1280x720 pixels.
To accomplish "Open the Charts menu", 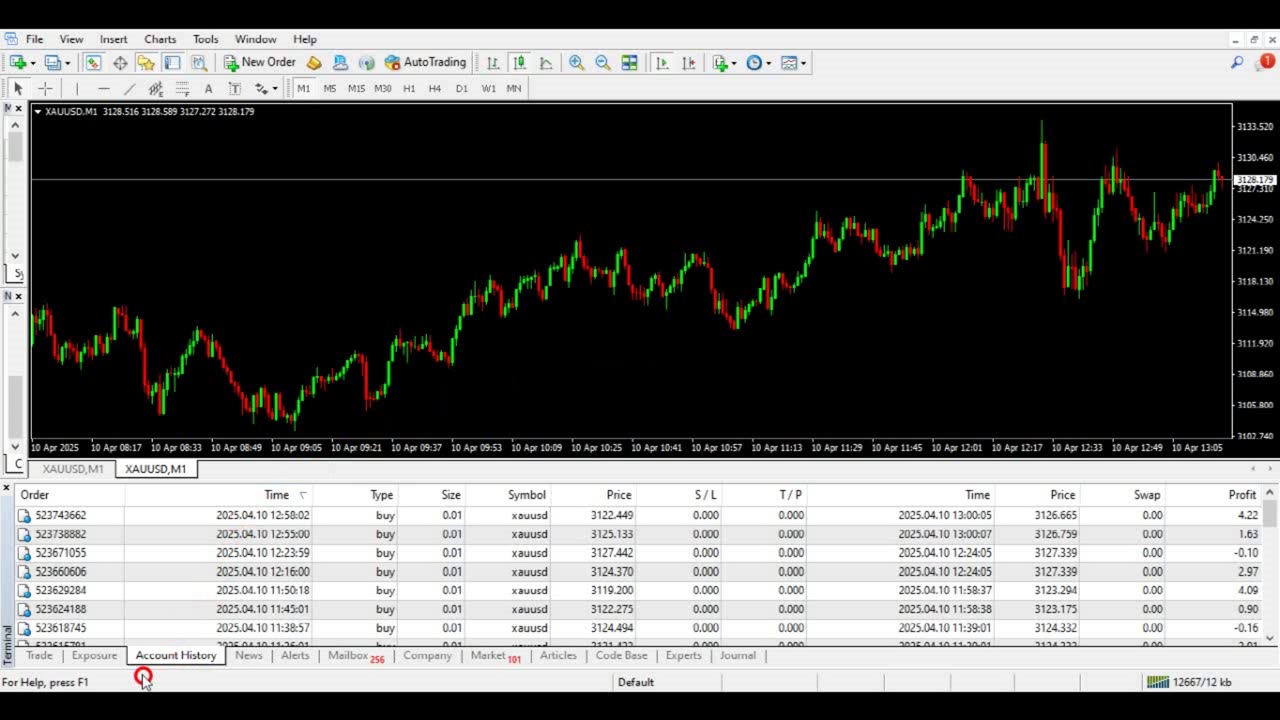I will (160, 39).
